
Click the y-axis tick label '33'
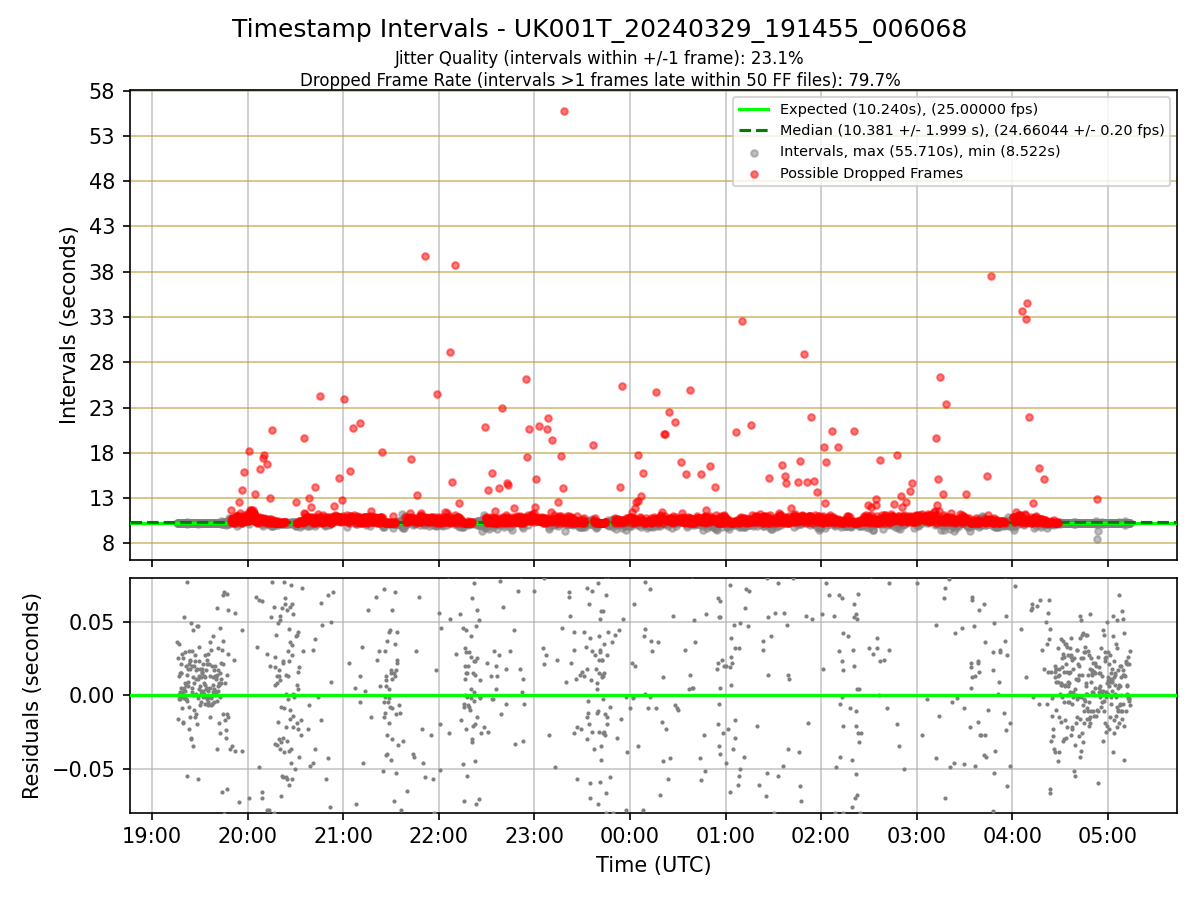pyautogui.click(x=103, y=317)
